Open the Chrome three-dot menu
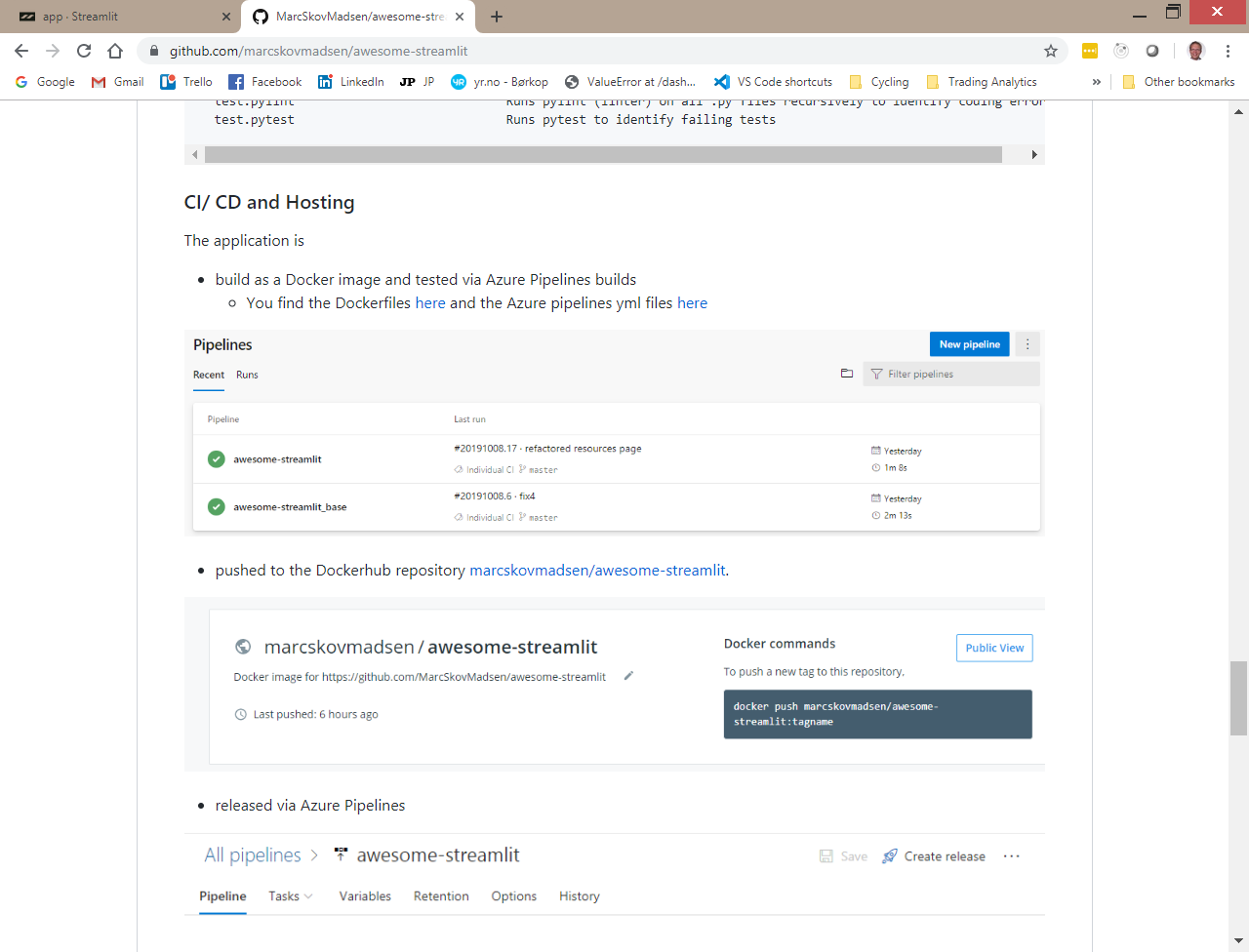1249x952 pixels. point(1228,51)
